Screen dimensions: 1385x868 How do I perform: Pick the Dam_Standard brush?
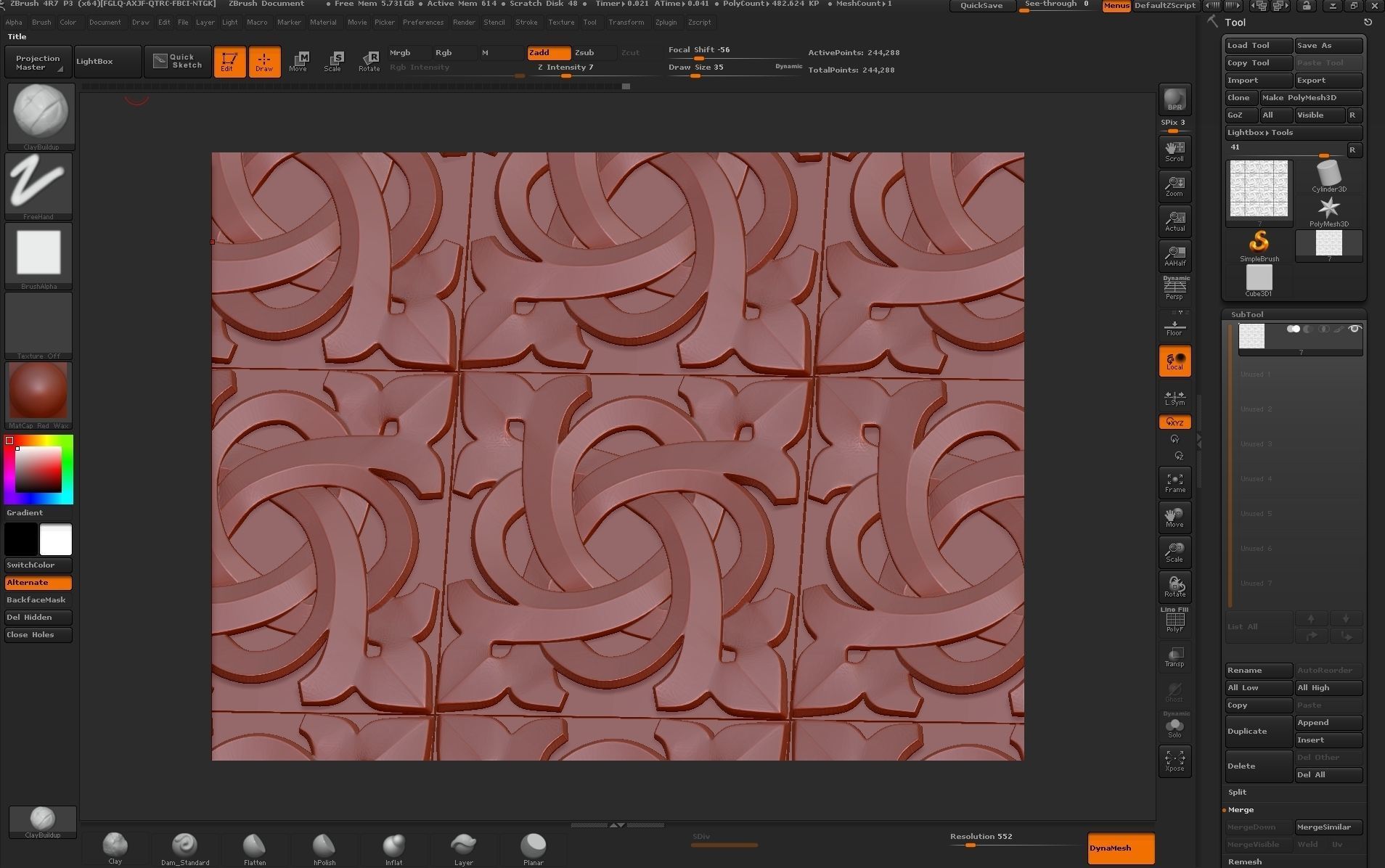coord(185,848)
